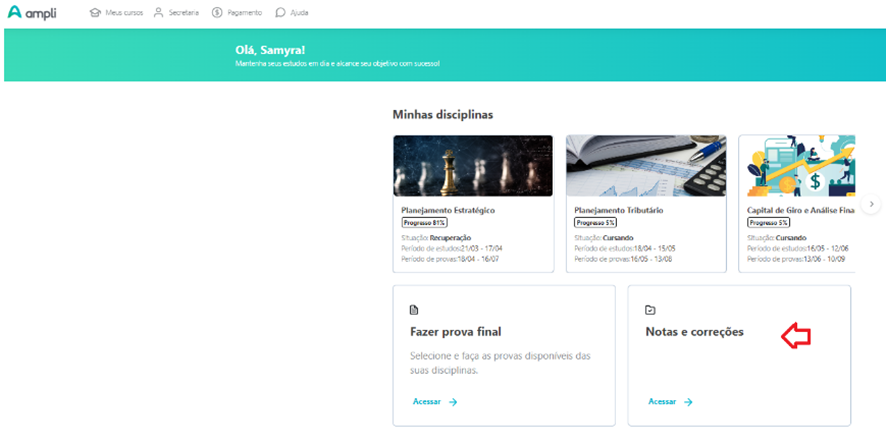Click the speech bubble icon beside Ajuda
The height and width of the screenshot is (446, 886).
280,12
